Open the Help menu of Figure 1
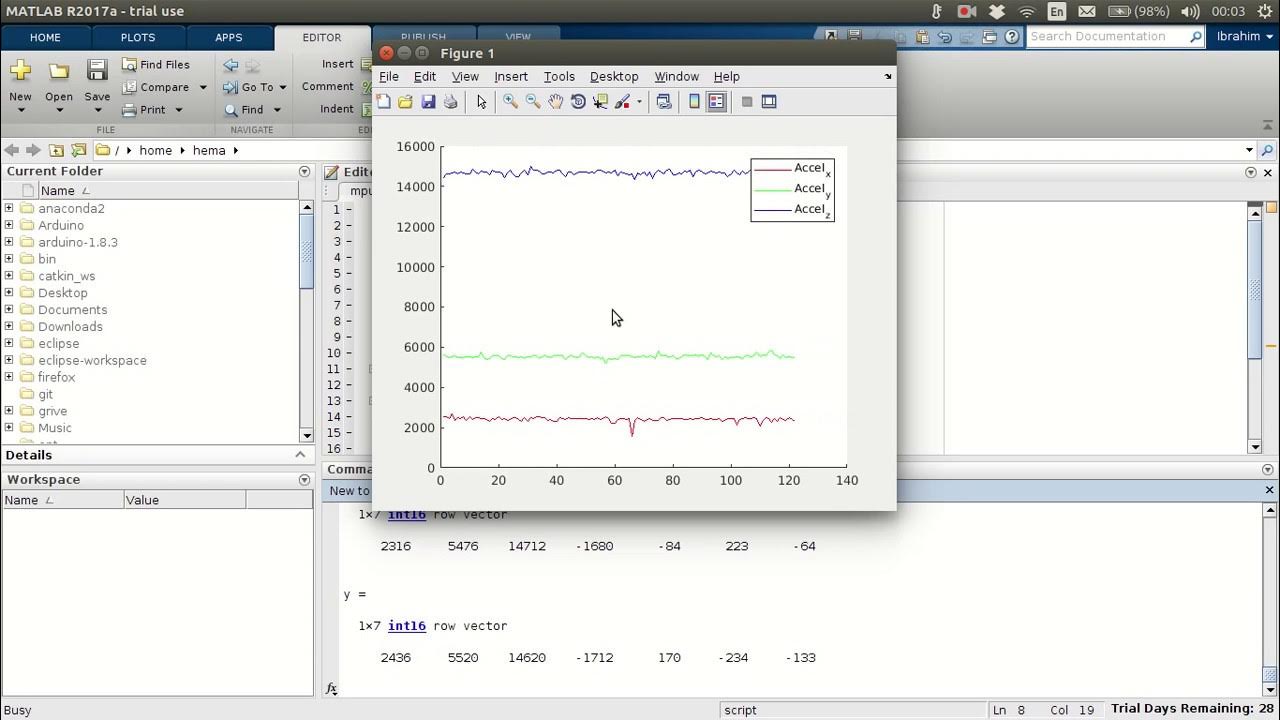1280x720 pixels. pyautogui.click(x=727, y=76)
